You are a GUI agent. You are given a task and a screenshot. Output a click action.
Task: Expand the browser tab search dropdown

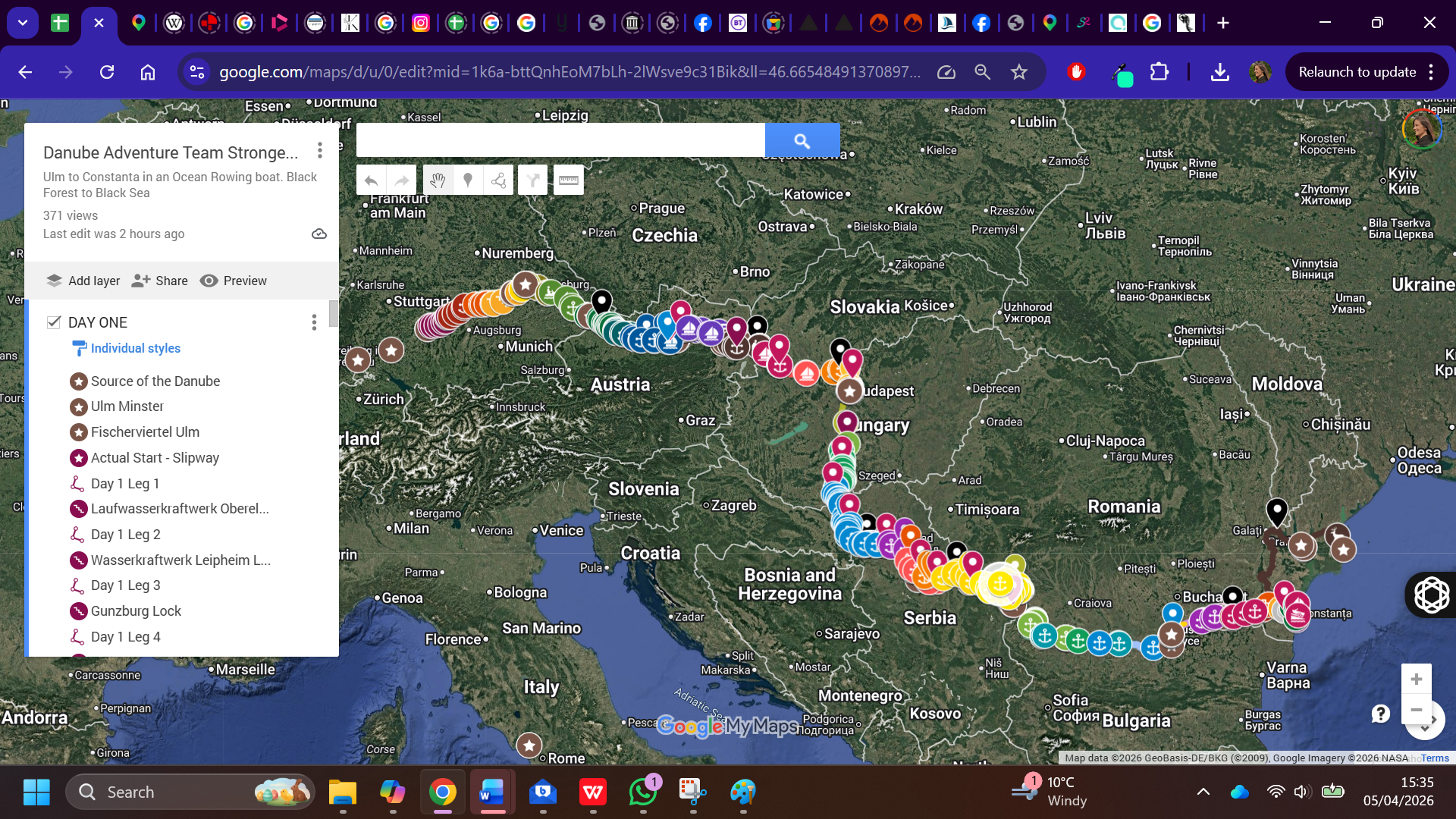(x=23, y=23)
